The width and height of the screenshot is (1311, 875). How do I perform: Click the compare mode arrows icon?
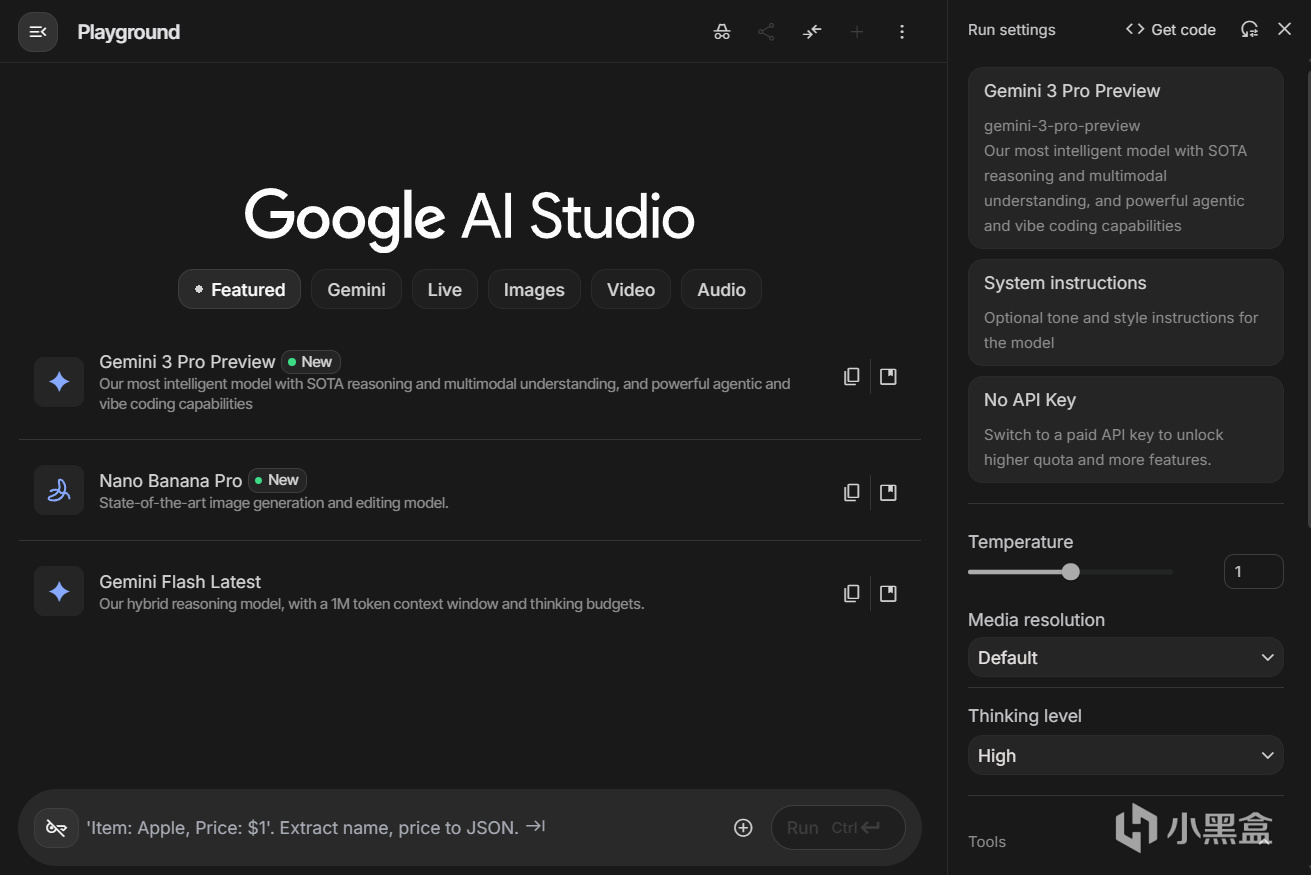(x=812, y=32)
